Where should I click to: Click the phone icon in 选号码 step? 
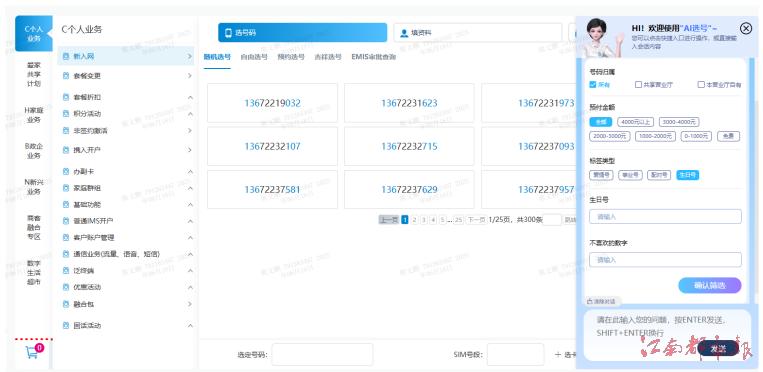(228, 33)
